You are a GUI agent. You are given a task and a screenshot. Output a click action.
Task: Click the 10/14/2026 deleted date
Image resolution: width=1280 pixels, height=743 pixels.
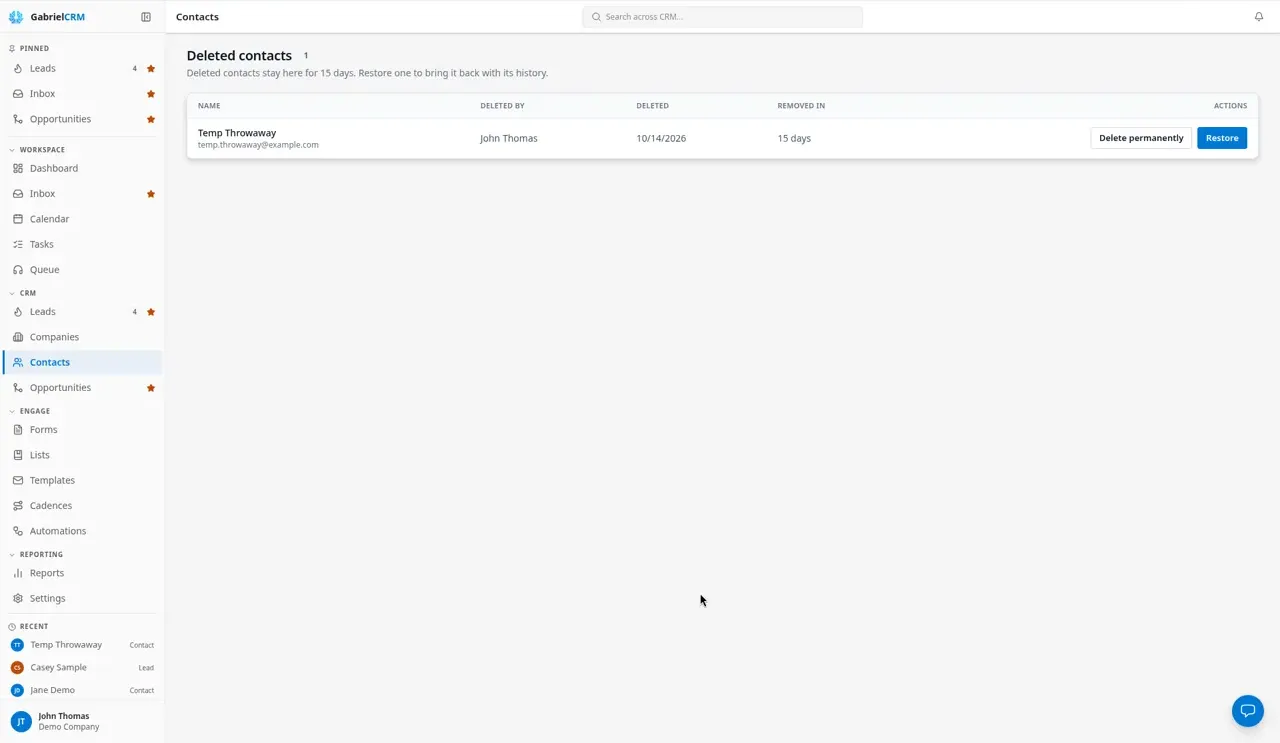661,138
